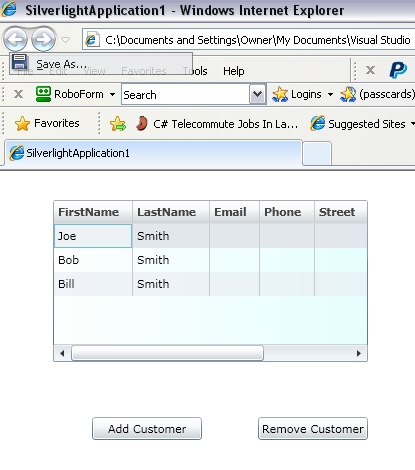Choose Save As from the popup menu
This screenshot has width=415, height=470.
coord(101,63)
